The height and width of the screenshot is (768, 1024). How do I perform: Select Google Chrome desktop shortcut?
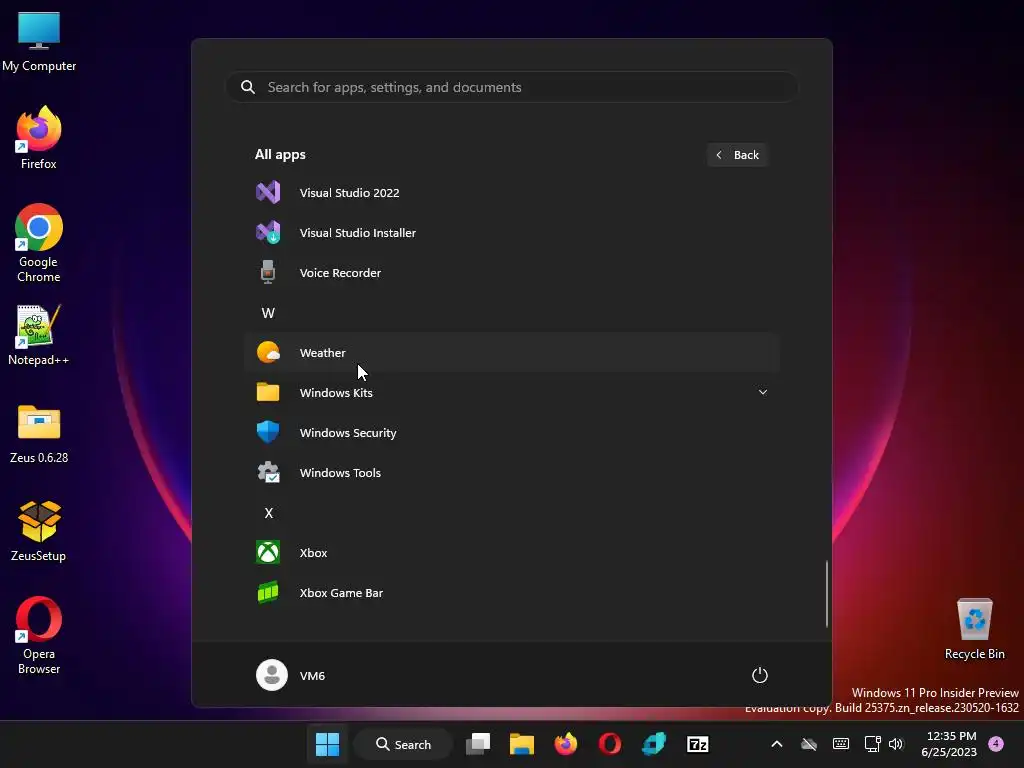click(39, 243)
